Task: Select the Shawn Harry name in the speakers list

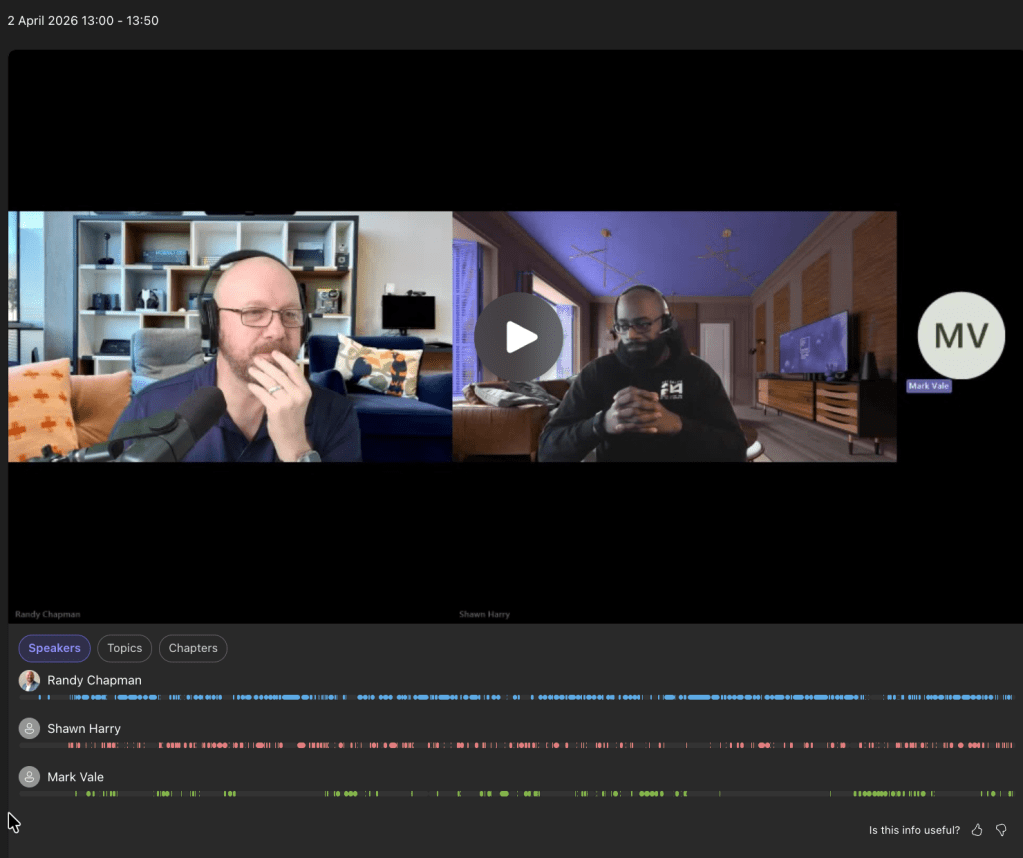Action: [x=84, y=728]
